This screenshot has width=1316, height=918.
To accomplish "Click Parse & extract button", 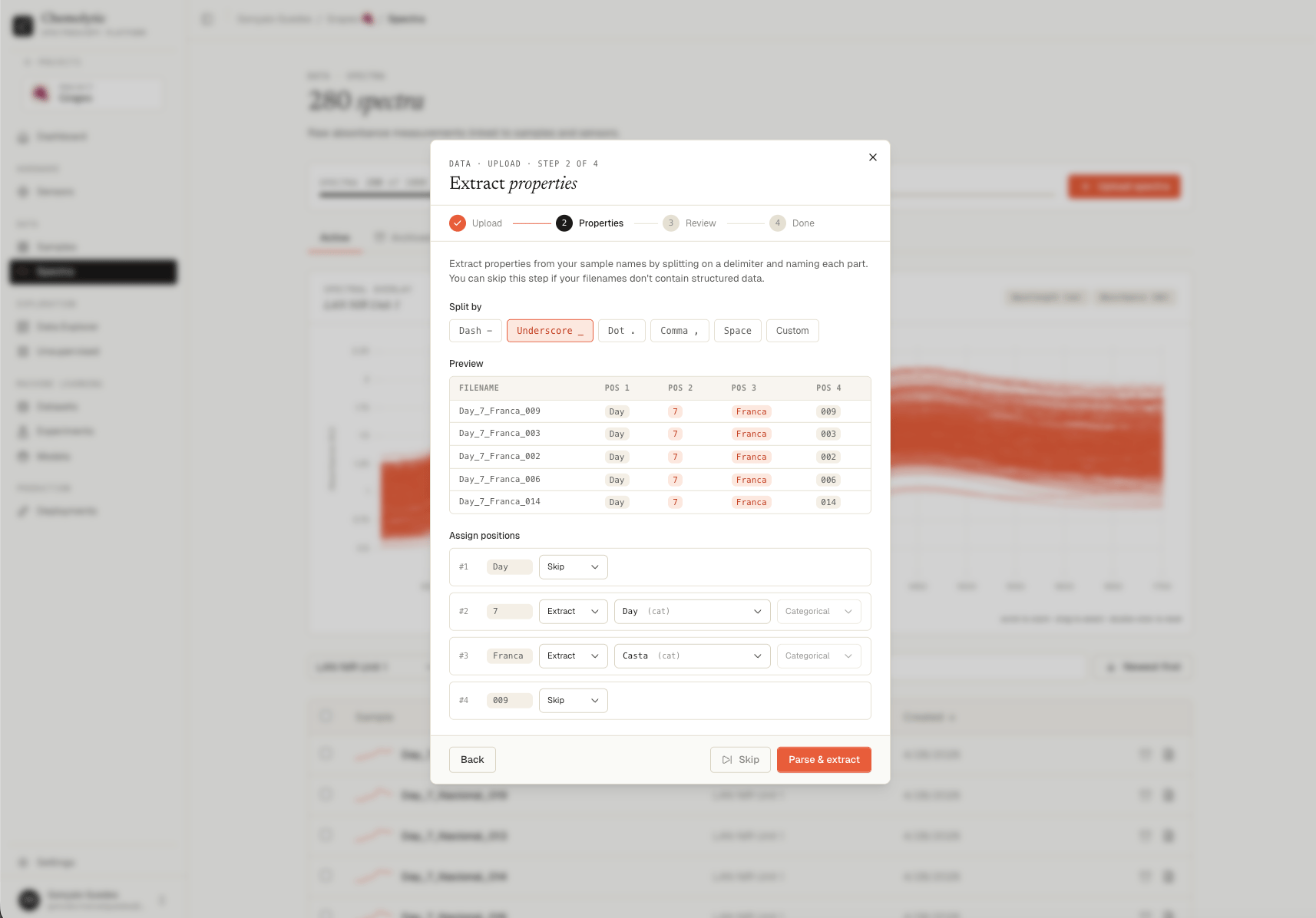I will (824, 760).
